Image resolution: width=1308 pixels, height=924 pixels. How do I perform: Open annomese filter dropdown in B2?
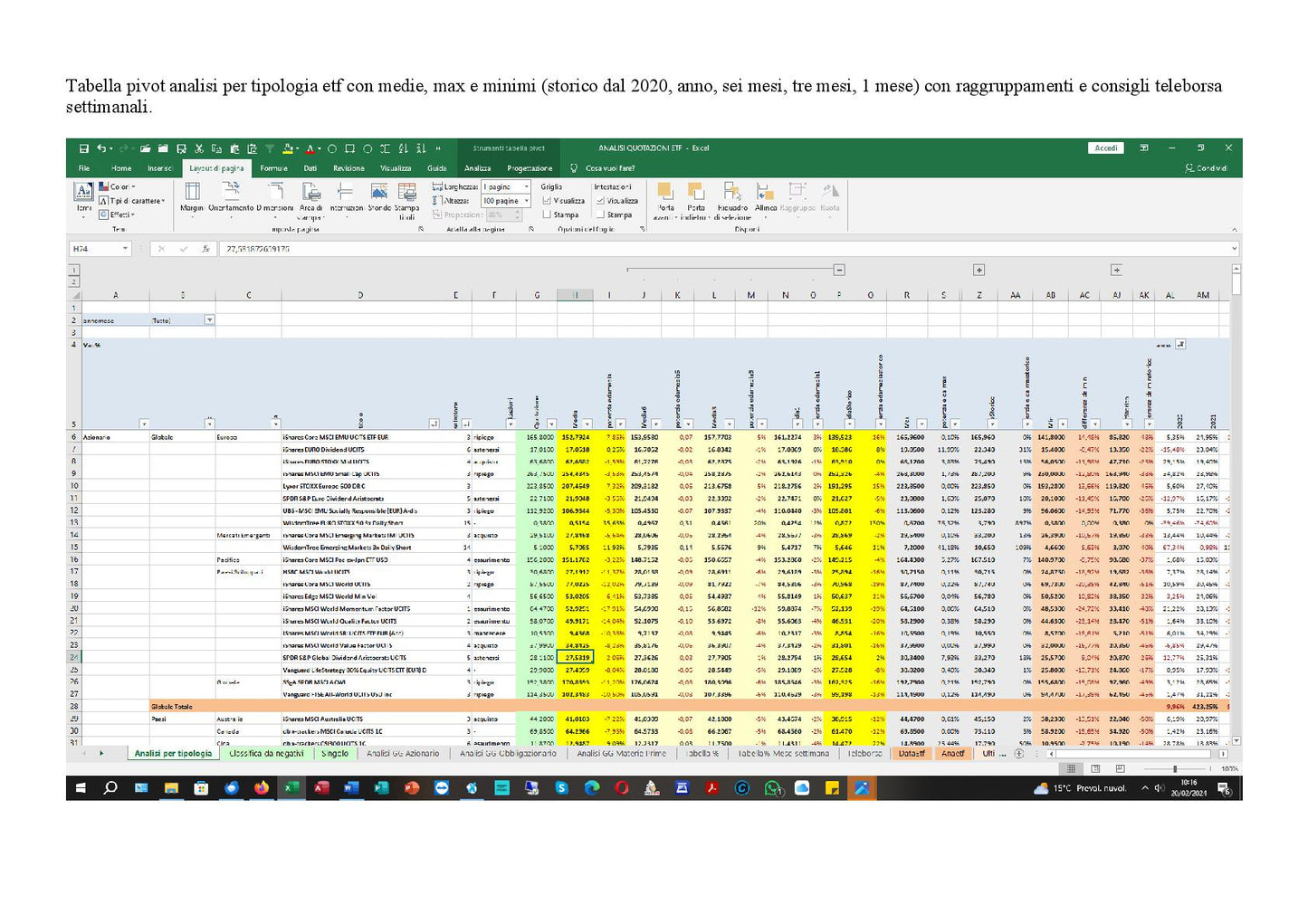[x=210, y=320]
